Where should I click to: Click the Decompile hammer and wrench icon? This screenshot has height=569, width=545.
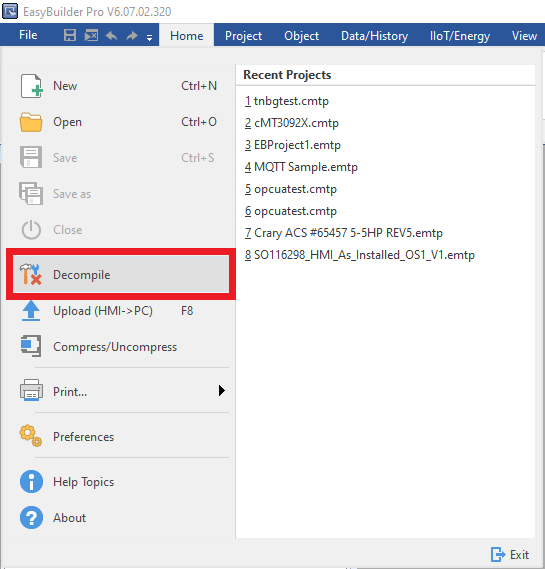pyautogui.click(x=31, y=274)
